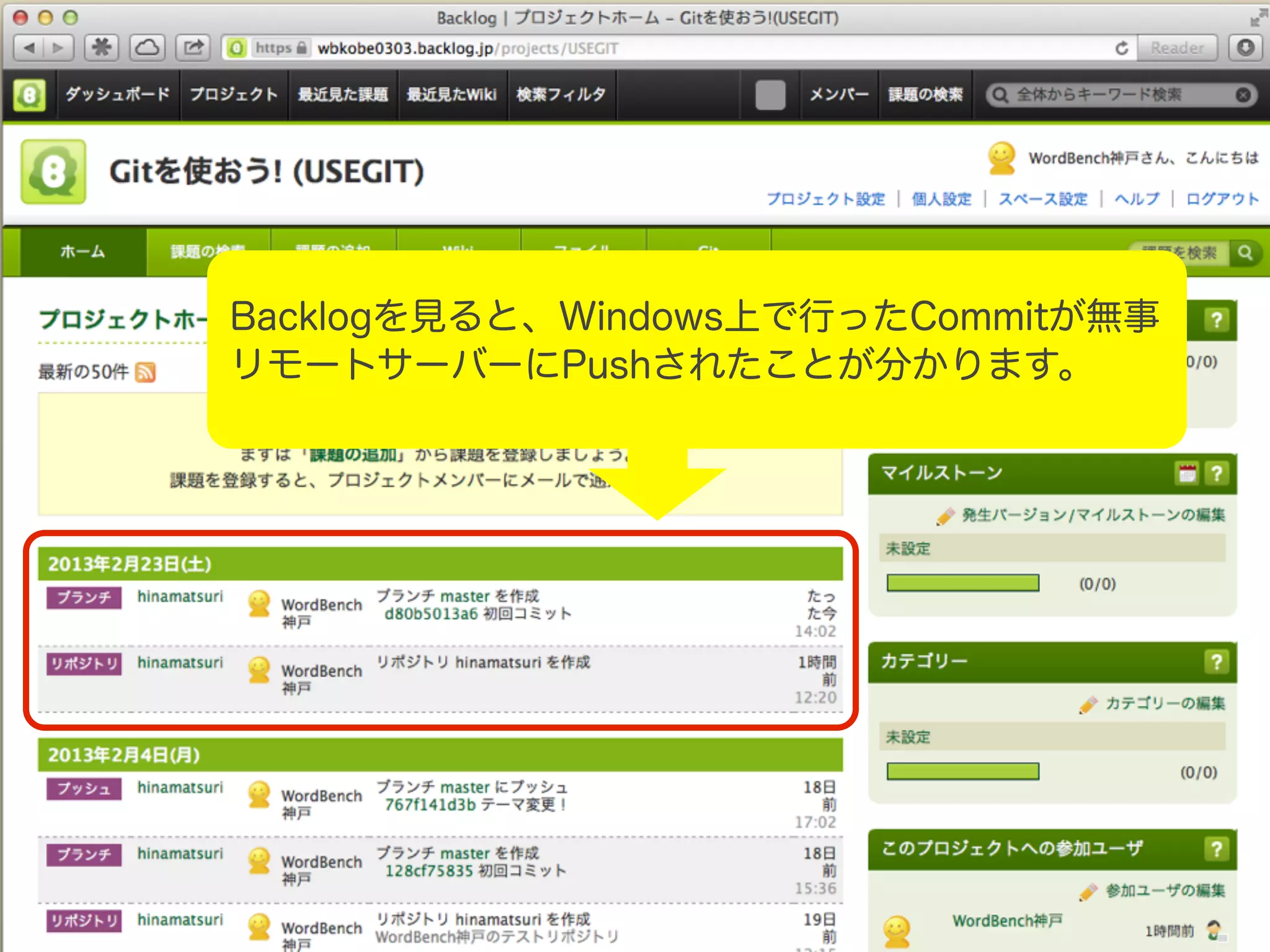Click the green search magnifier button
Screen dimensions: 1270x952
[1245, 253]
